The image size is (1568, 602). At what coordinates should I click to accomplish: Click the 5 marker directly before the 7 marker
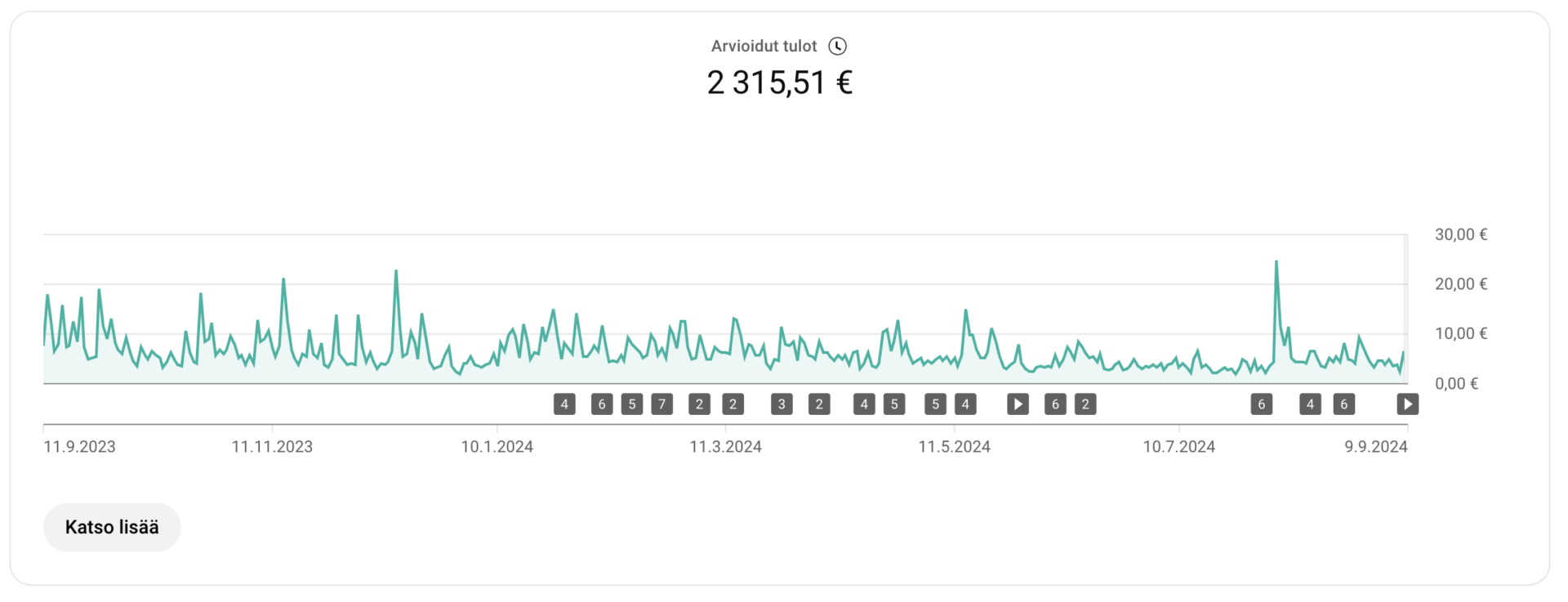click(631, 404)
